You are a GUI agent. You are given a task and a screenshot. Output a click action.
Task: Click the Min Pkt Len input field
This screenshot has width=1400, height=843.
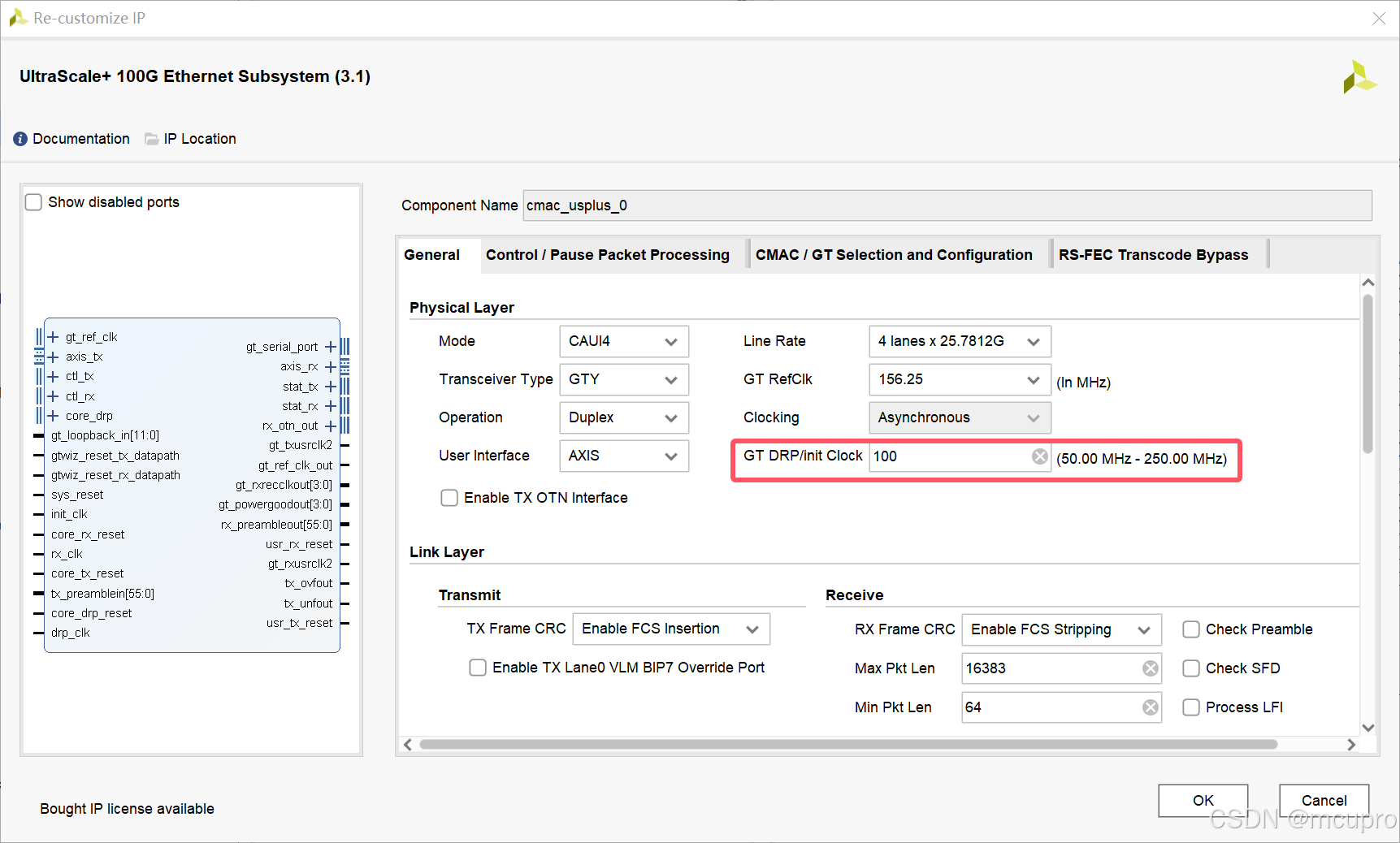click(1061, 707)
